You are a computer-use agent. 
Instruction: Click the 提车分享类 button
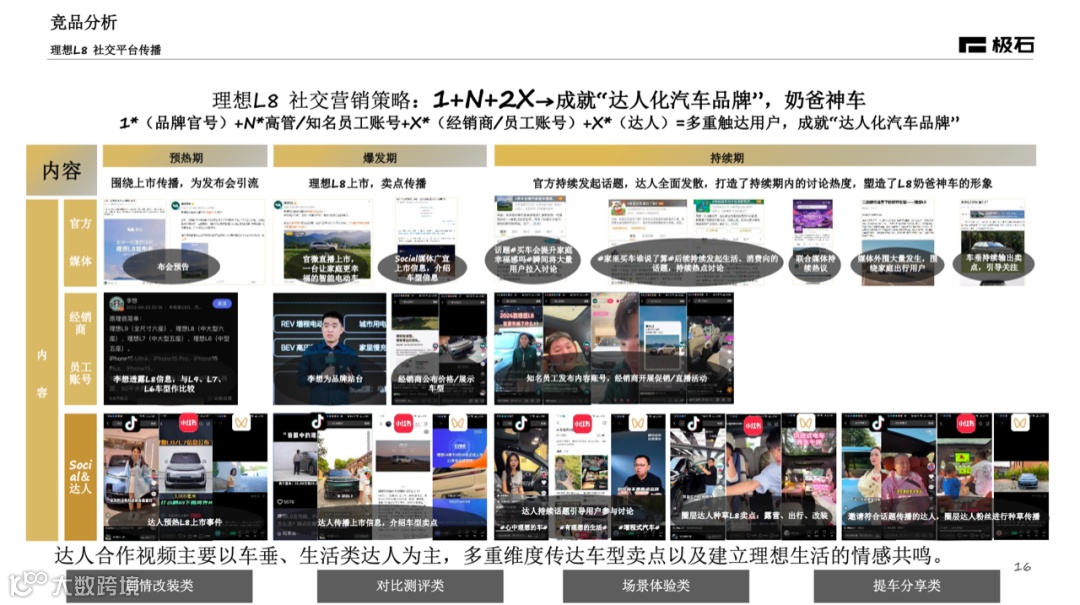[x=906, y=586]
